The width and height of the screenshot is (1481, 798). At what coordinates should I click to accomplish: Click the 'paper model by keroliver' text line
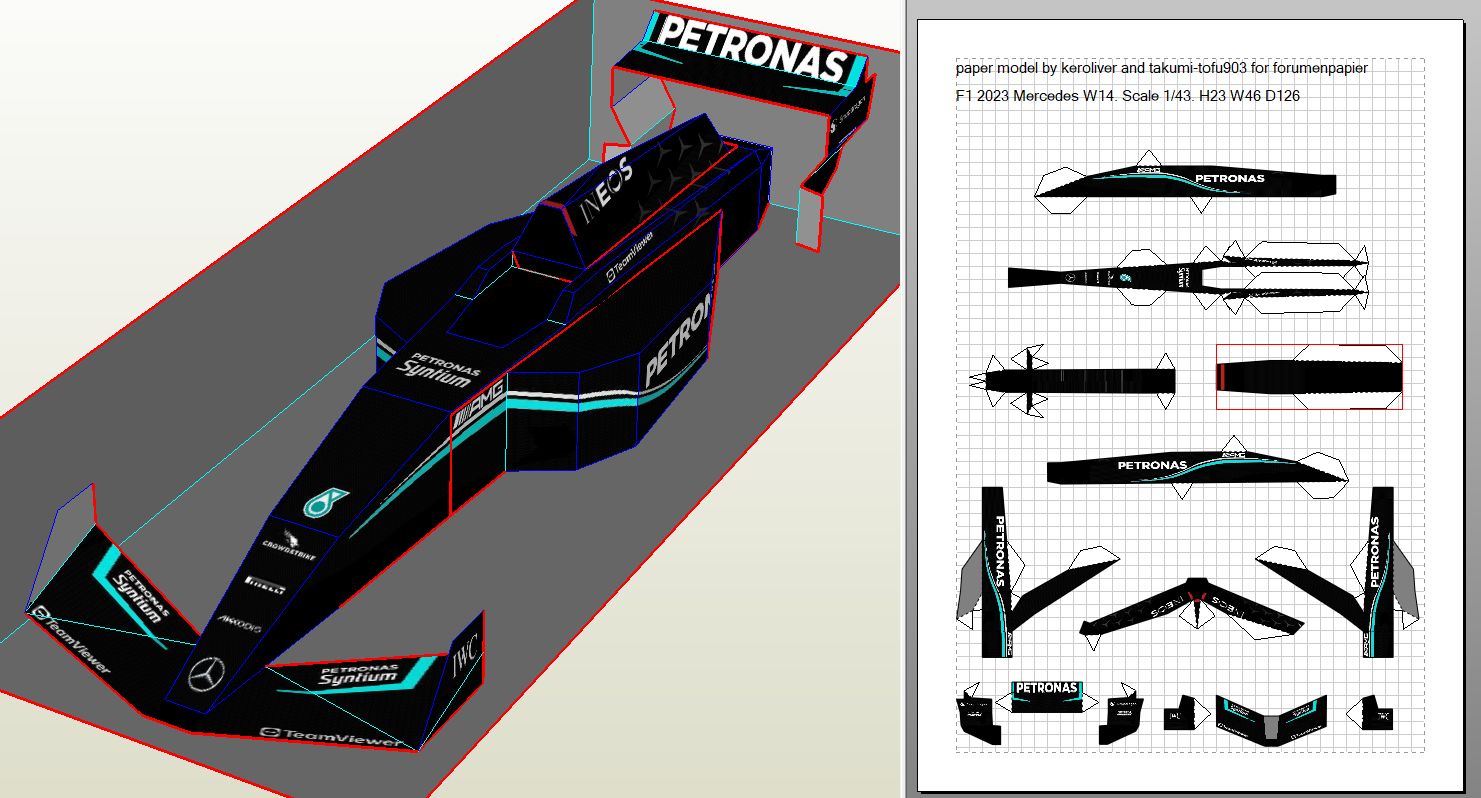tap(1161, 69)
